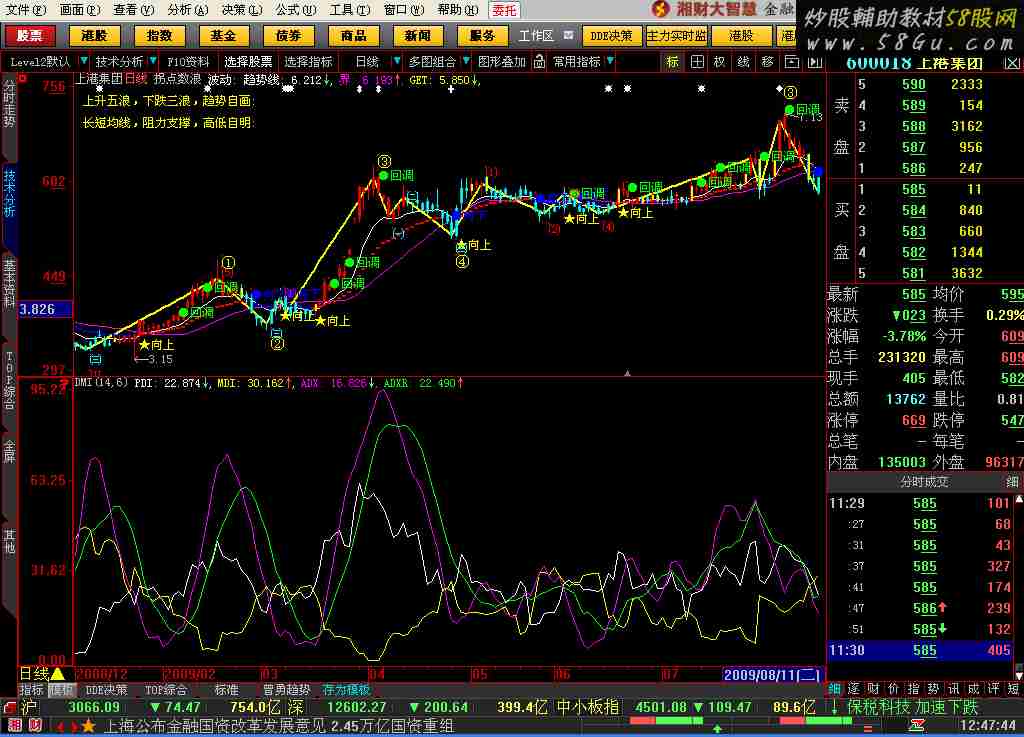Screen dimensions: 1024x737
Task: Toggle the 权 adjustment icon
Action: (720, 62)
